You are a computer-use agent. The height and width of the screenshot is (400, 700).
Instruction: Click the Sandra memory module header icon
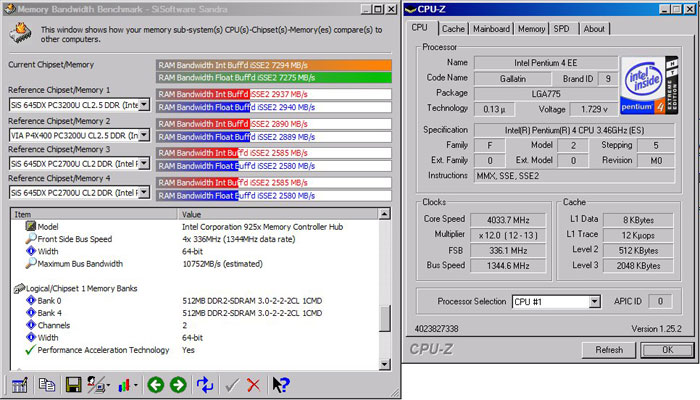21,33
